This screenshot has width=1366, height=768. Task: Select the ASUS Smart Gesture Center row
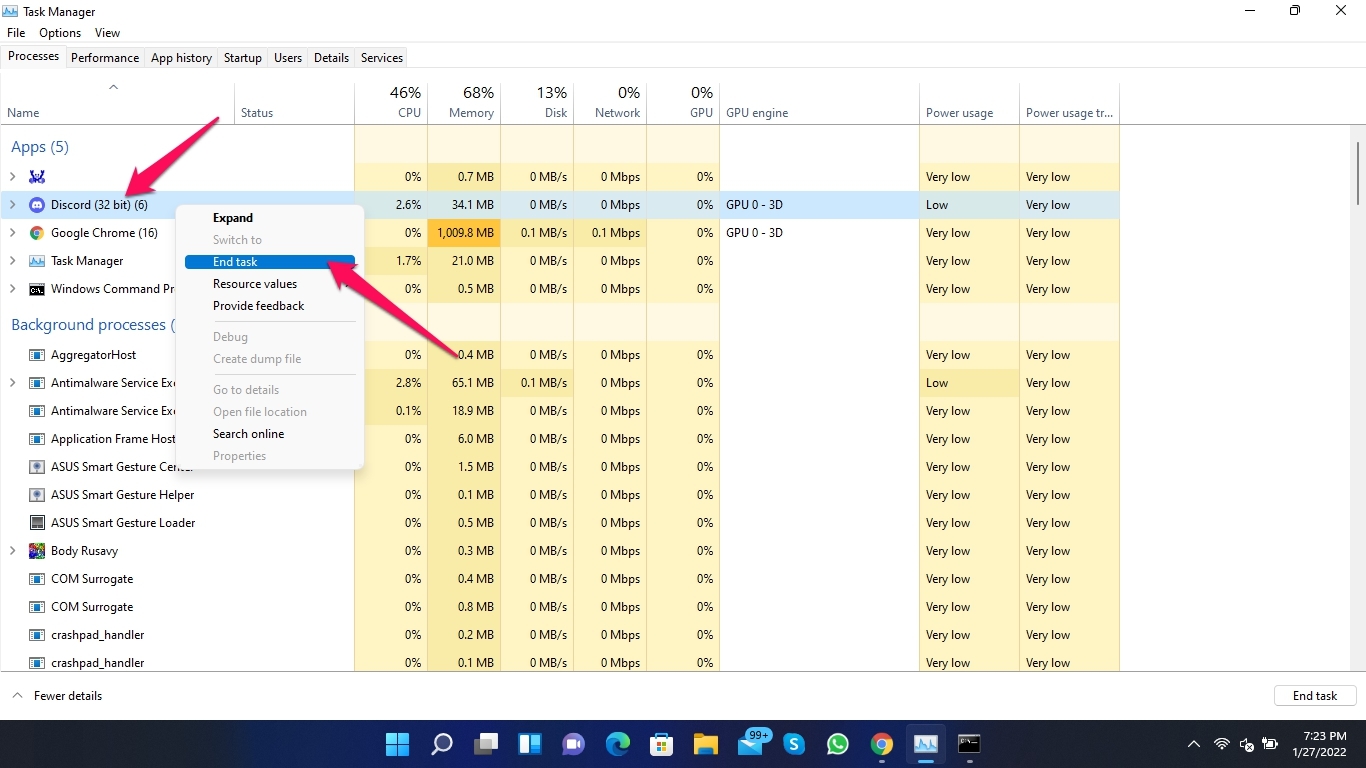(560, 467)
